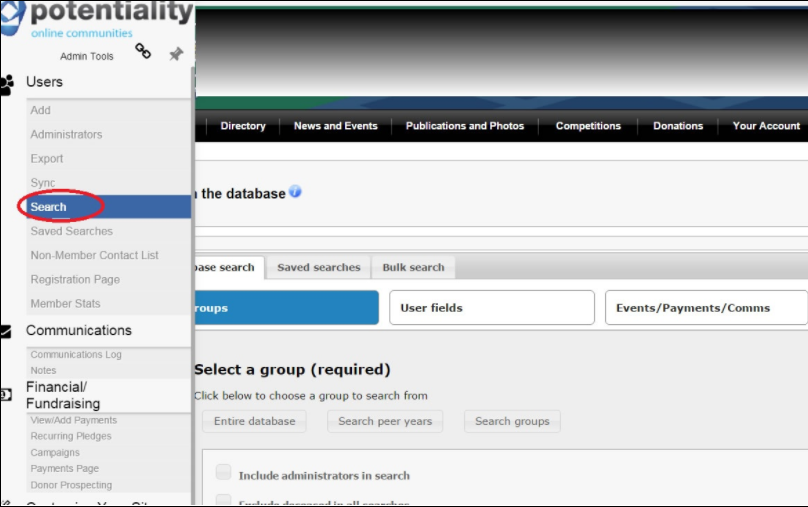808x507 pixels.
Task: Open the Bulk search tab
Action: coord(413,268)
